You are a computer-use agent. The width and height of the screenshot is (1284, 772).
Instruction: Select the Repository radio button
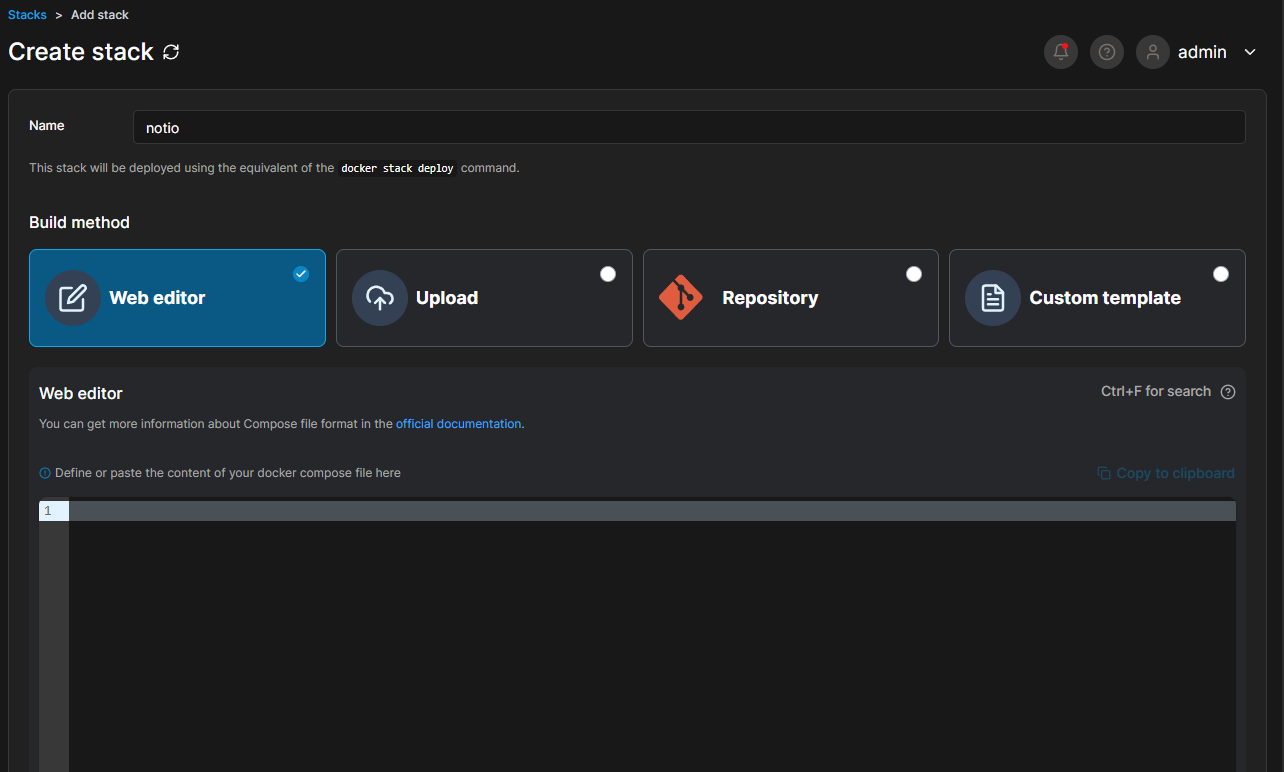914,274
